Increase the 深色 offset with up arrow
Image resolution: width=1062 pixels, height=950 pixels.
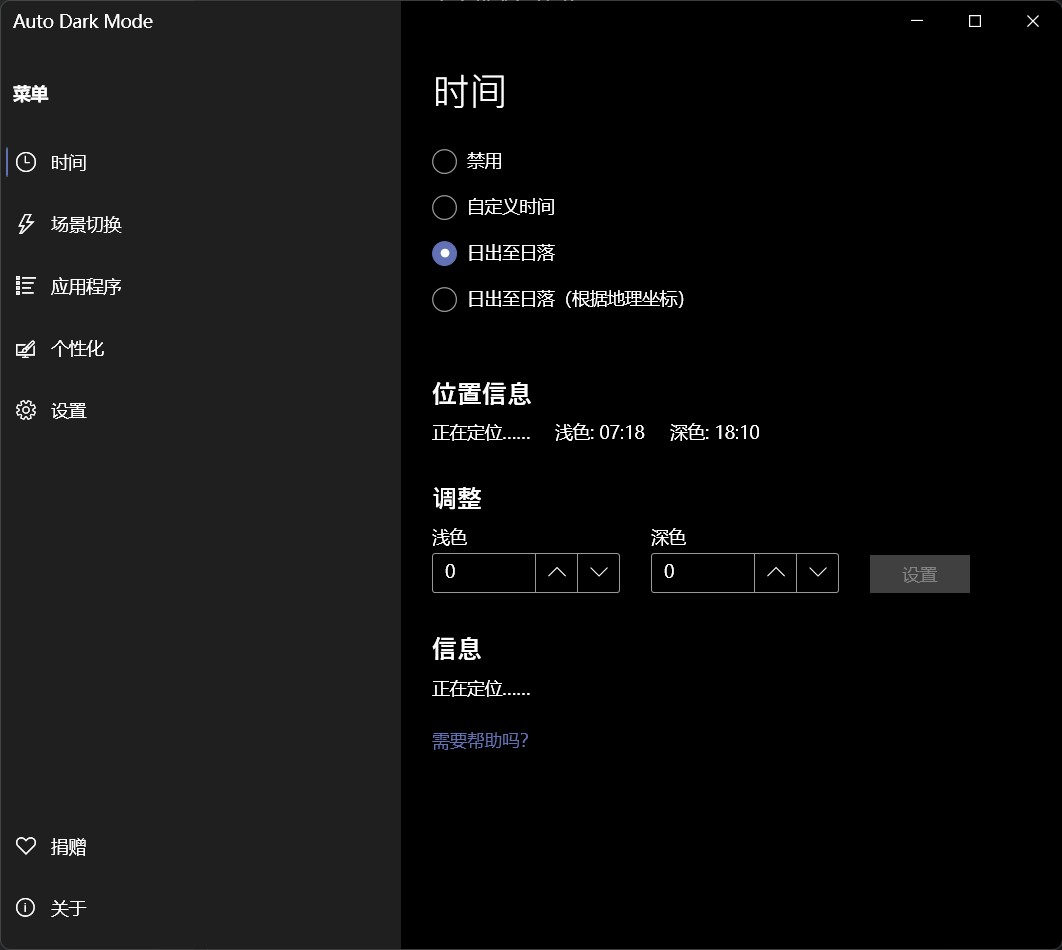tap(776, 573)
